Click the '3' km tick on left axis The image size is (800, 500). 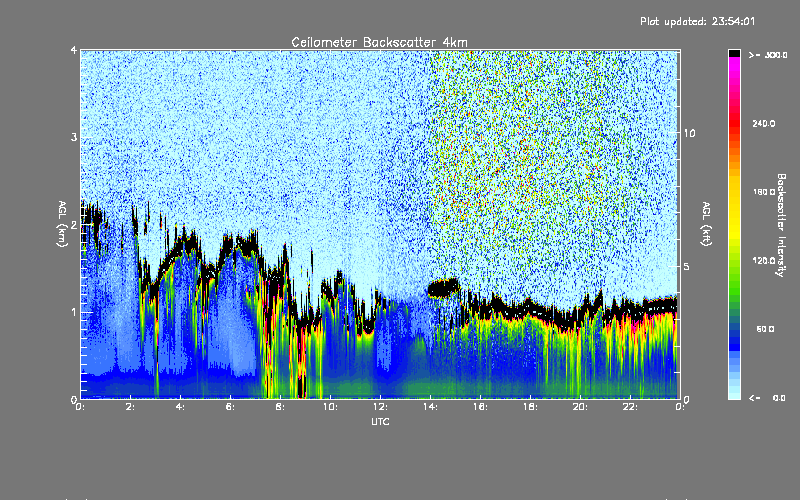74,137
